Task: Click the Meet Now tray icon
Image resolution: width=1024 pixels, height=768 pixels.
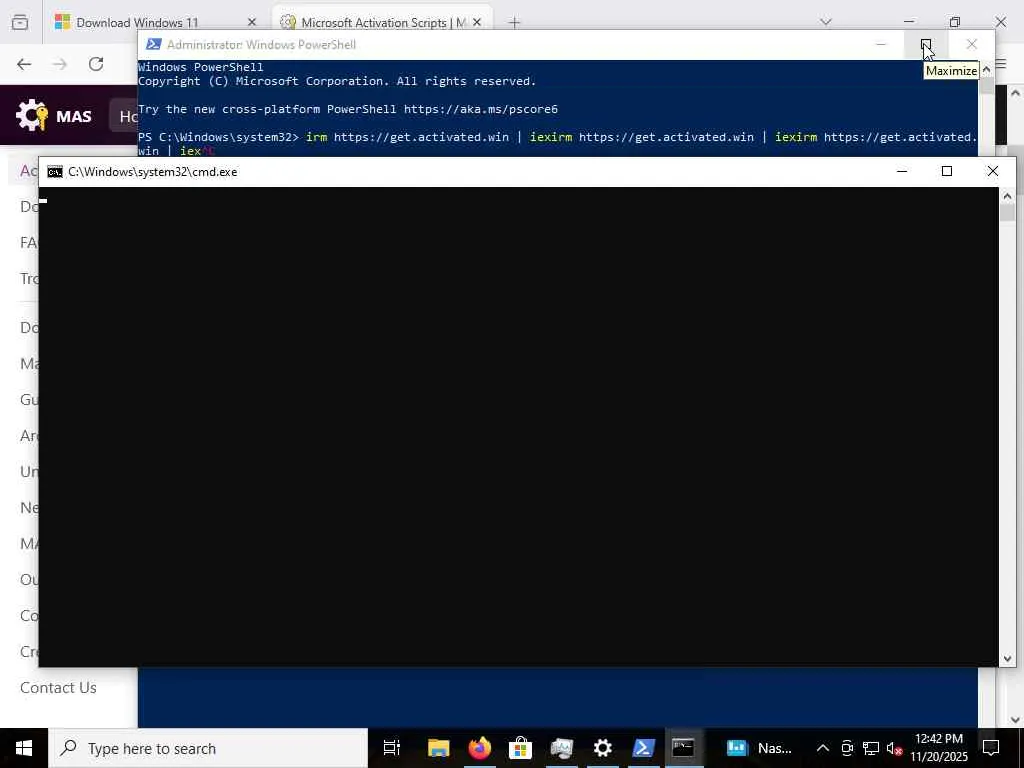Action: tap(847, 748)
